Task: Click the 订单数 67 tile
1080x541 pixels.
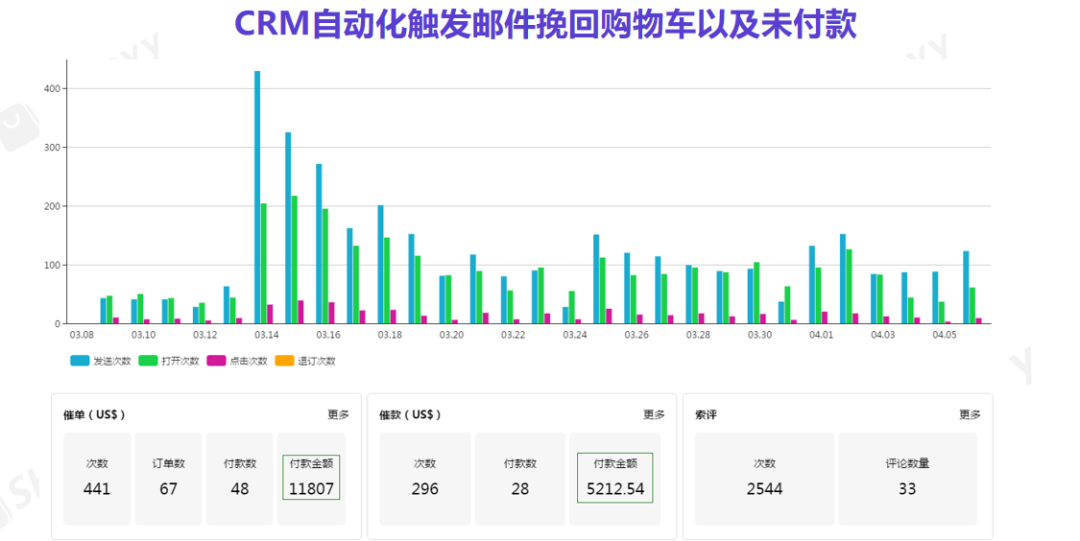Action: point(168,478)
